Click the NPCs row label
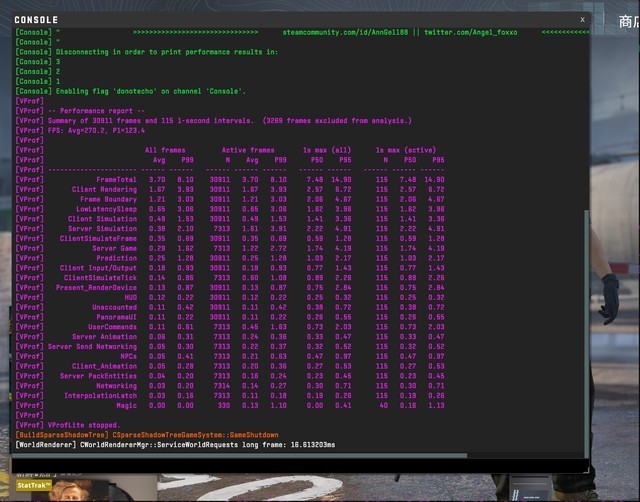Screen dimensions: 640x502 click(x=129, y=356)
